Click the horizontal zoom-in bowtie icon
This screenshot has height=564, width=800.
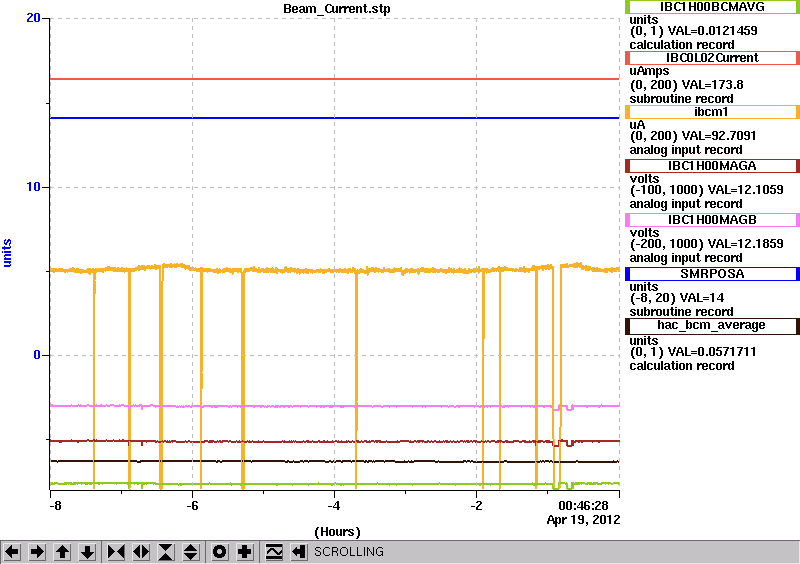[116, 552]
